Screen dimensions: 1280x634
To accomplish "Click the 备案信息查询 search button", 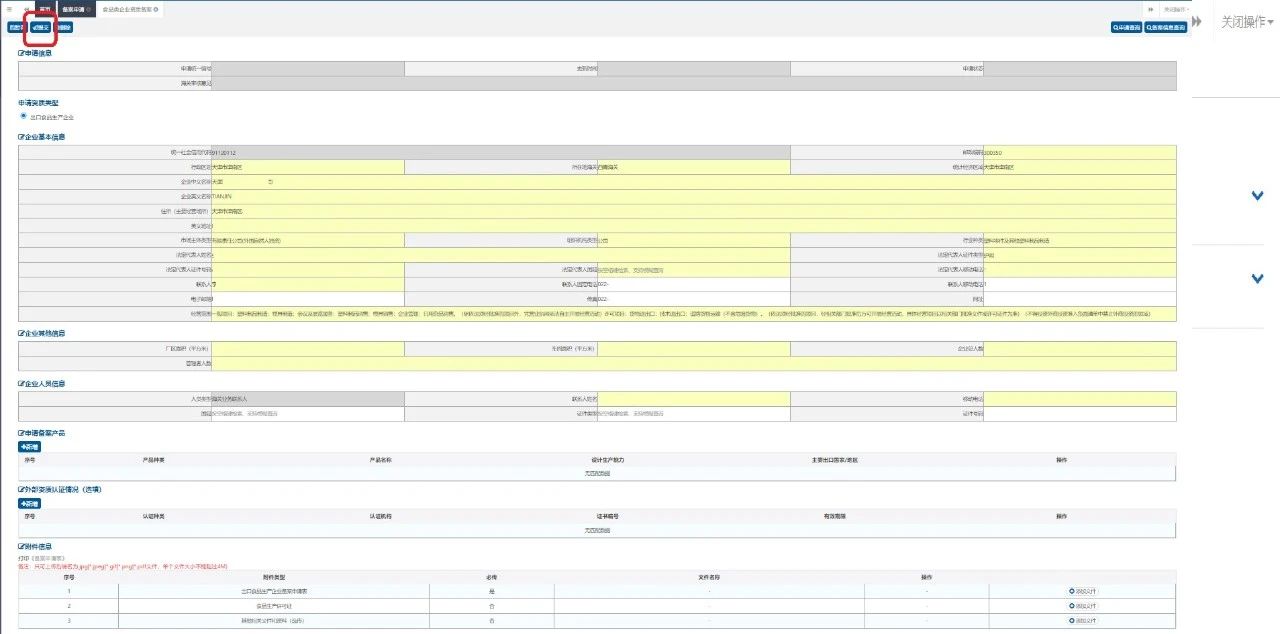I will 1166,28.
